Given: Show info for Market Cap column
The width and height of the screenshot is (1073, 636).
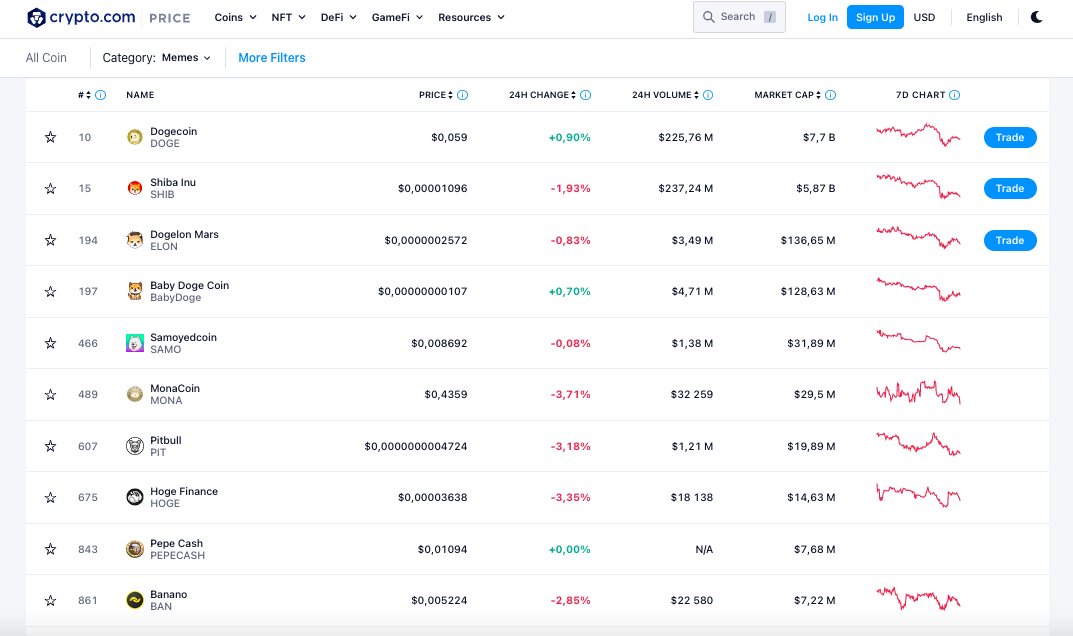Looking at the screenshot, I should [831, 95].
